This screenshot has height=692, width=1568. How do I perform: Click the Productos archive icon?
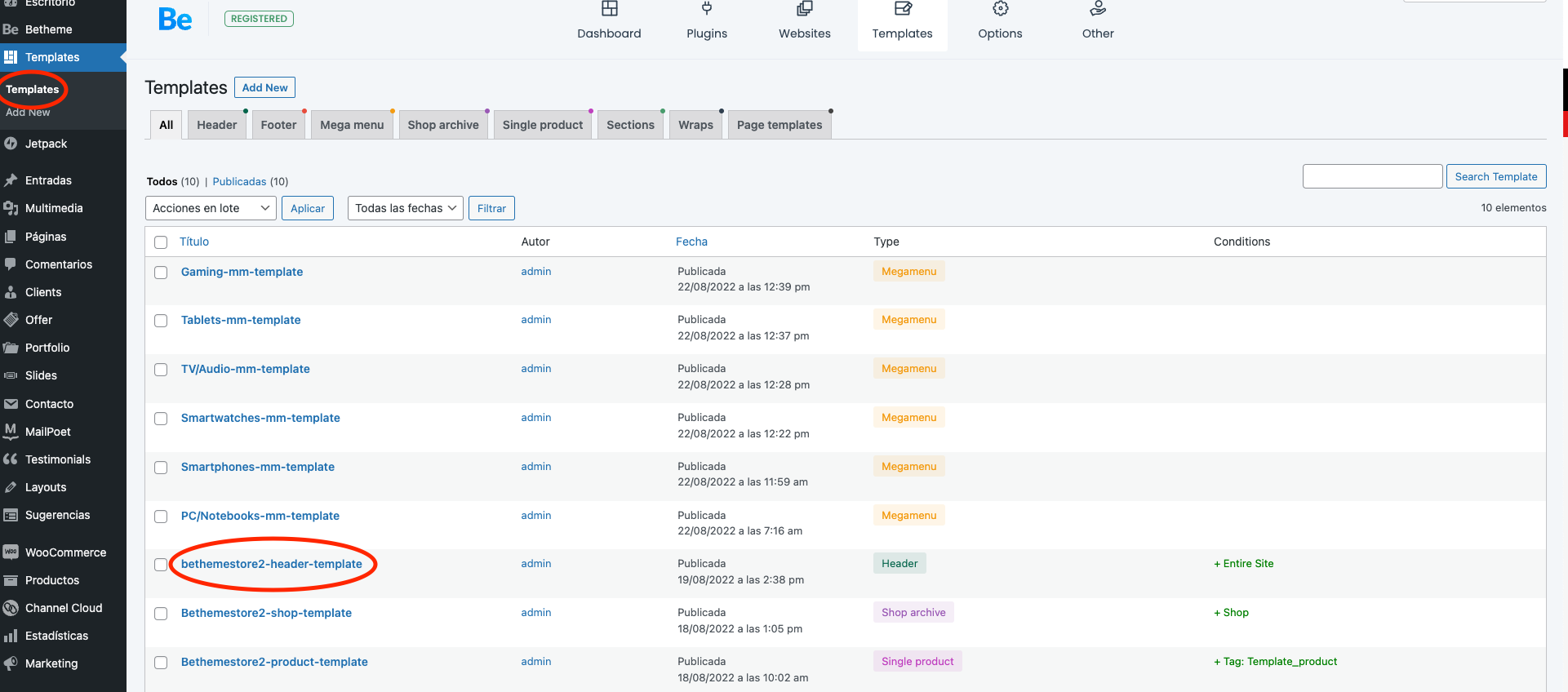pyautogui.click(x=11, y=580)
